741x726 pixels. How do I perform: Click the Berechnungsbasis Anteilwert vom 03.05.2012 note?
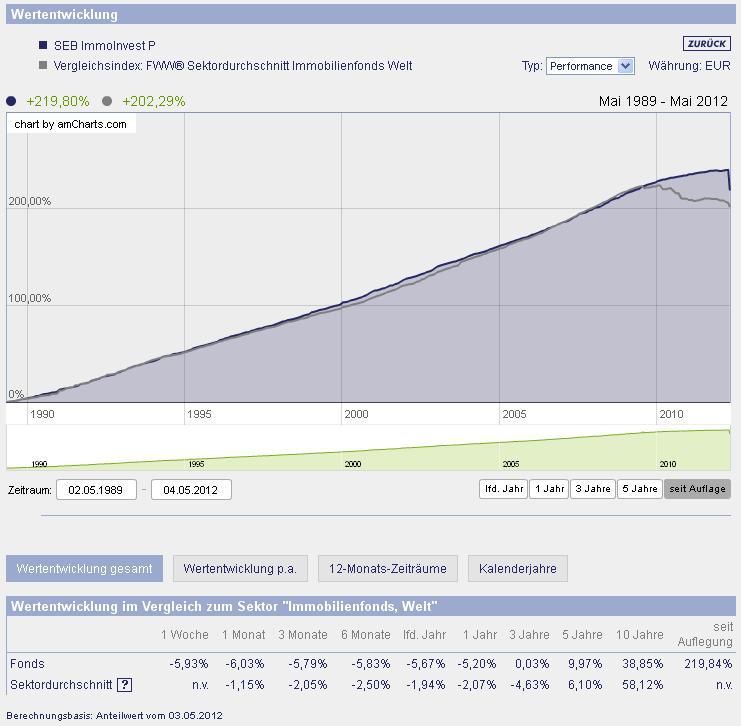(114, 716)
